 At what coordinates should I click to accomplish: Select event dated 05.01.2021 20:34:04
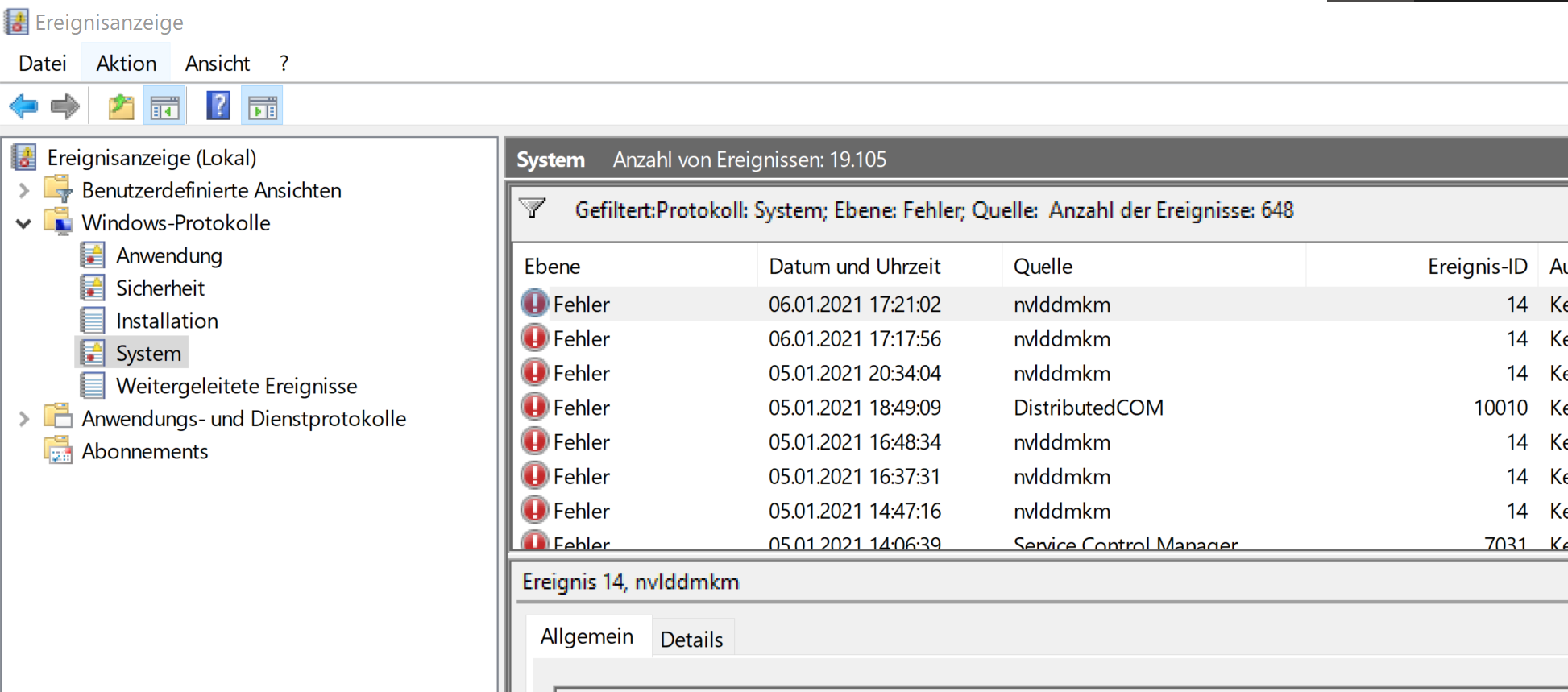pos(1040,373)
